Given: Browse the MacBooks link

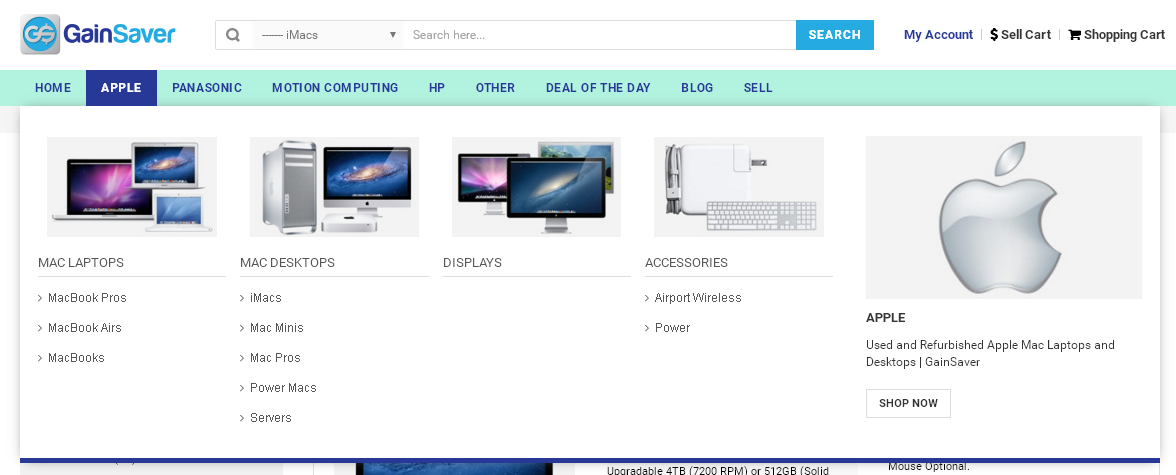Looking at the screenshot, I should [76, 358].
